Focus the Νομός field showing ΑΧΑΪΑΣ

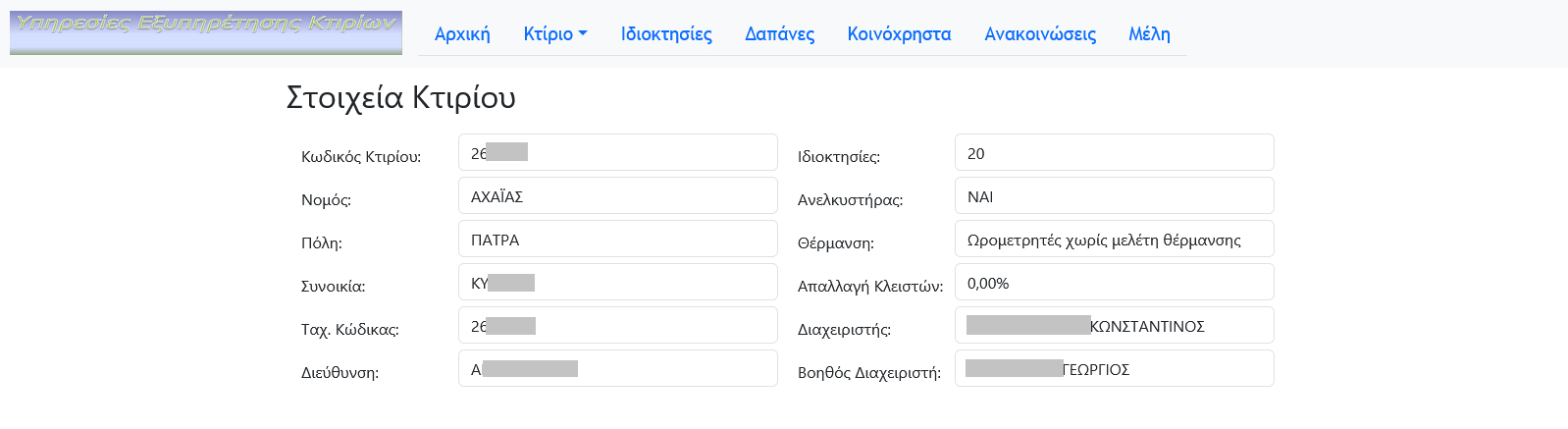coord(618,196)
